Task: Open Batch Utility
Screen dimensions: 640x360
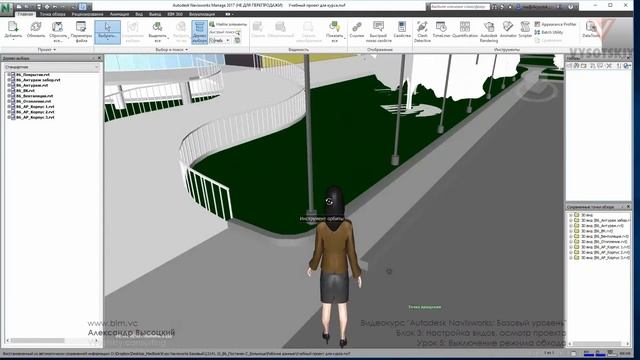Action: (549, 32)
